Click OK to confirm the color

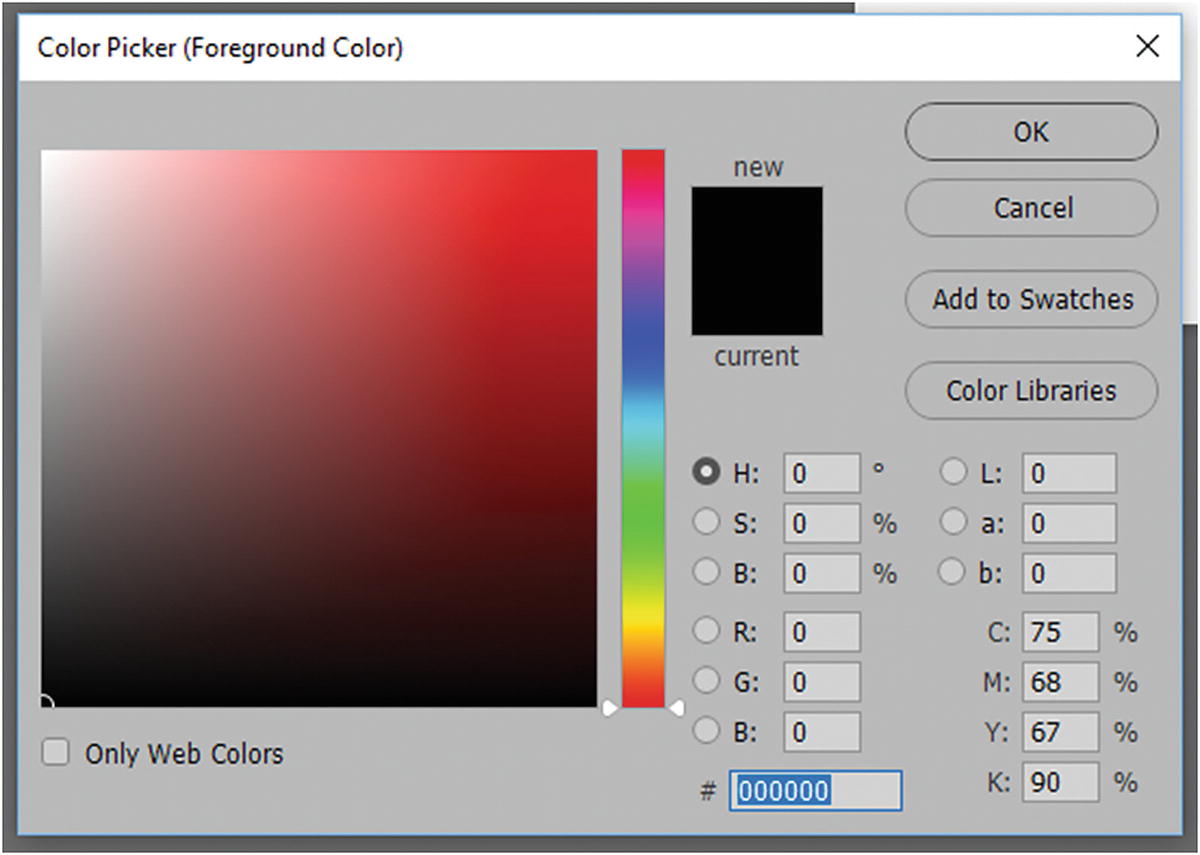point(1031,131)
